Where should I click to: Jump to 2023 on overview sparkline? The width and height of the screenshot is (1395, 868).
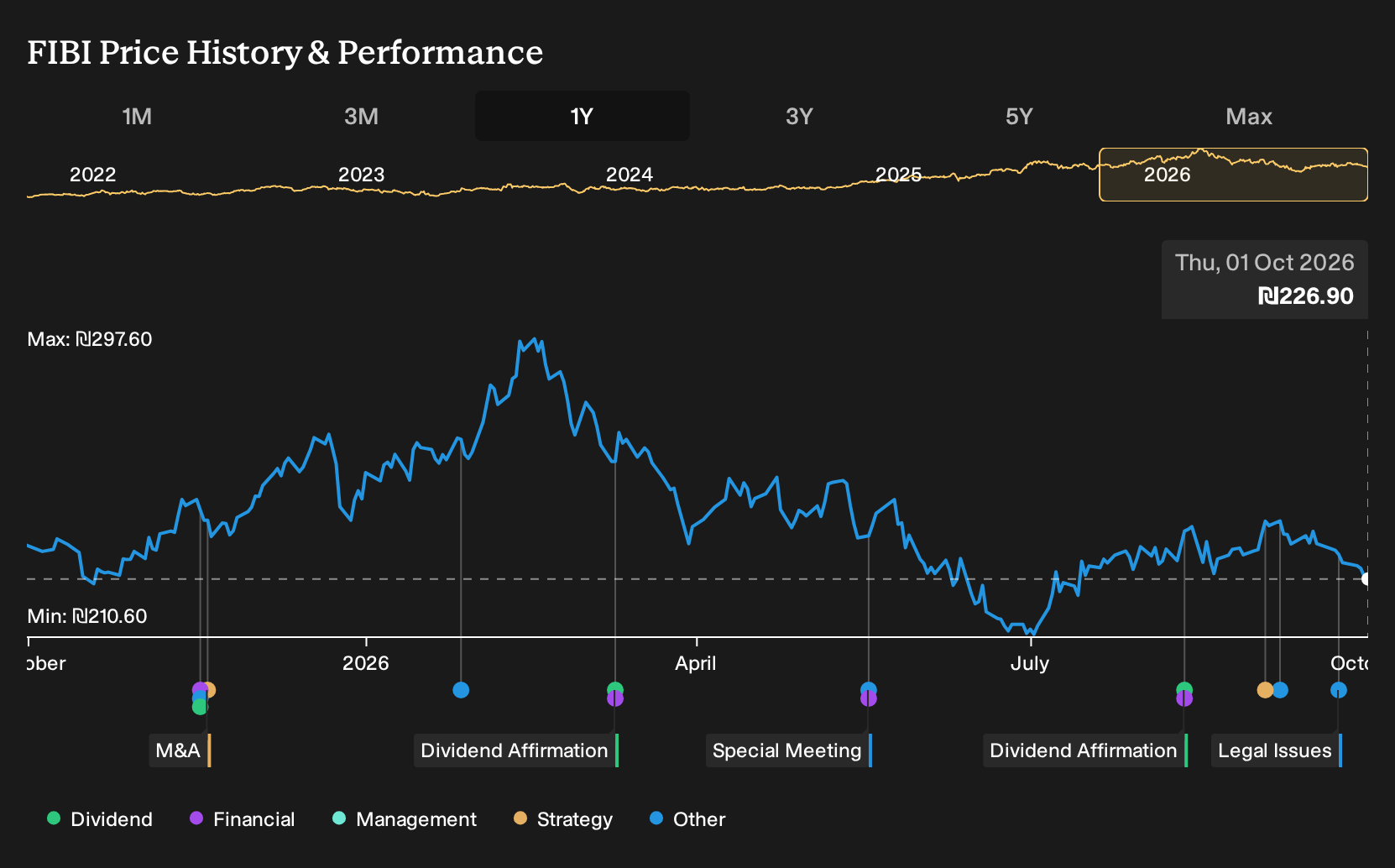361,175
